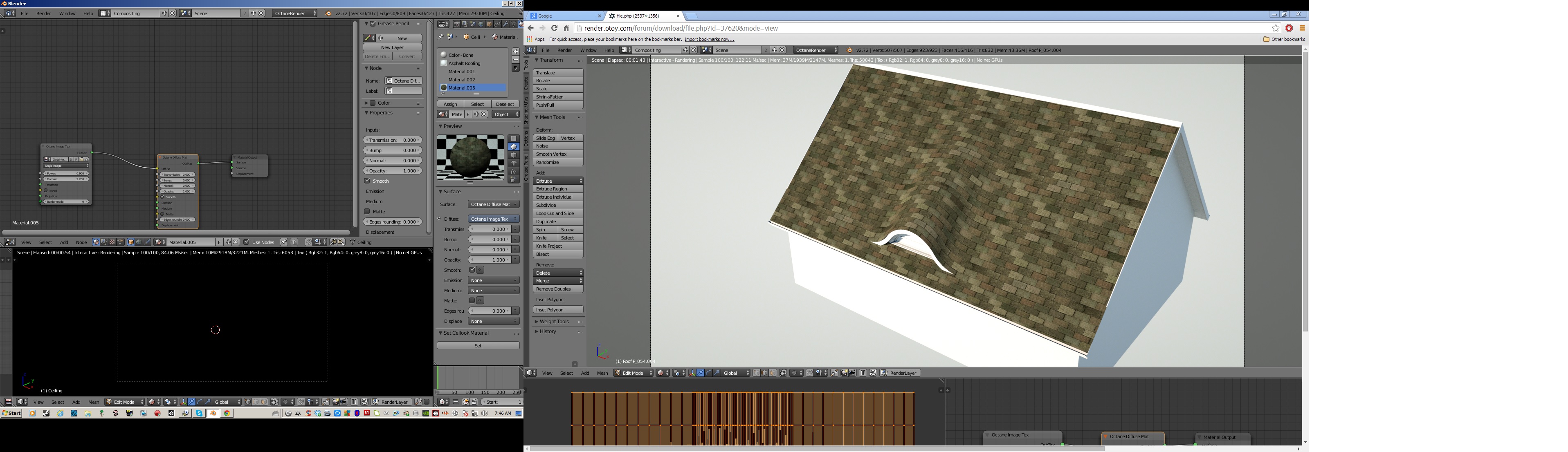Select Asphalt Roofing material slot
Viewport: 1568px width, 452px height.
[x=465, y=63]
